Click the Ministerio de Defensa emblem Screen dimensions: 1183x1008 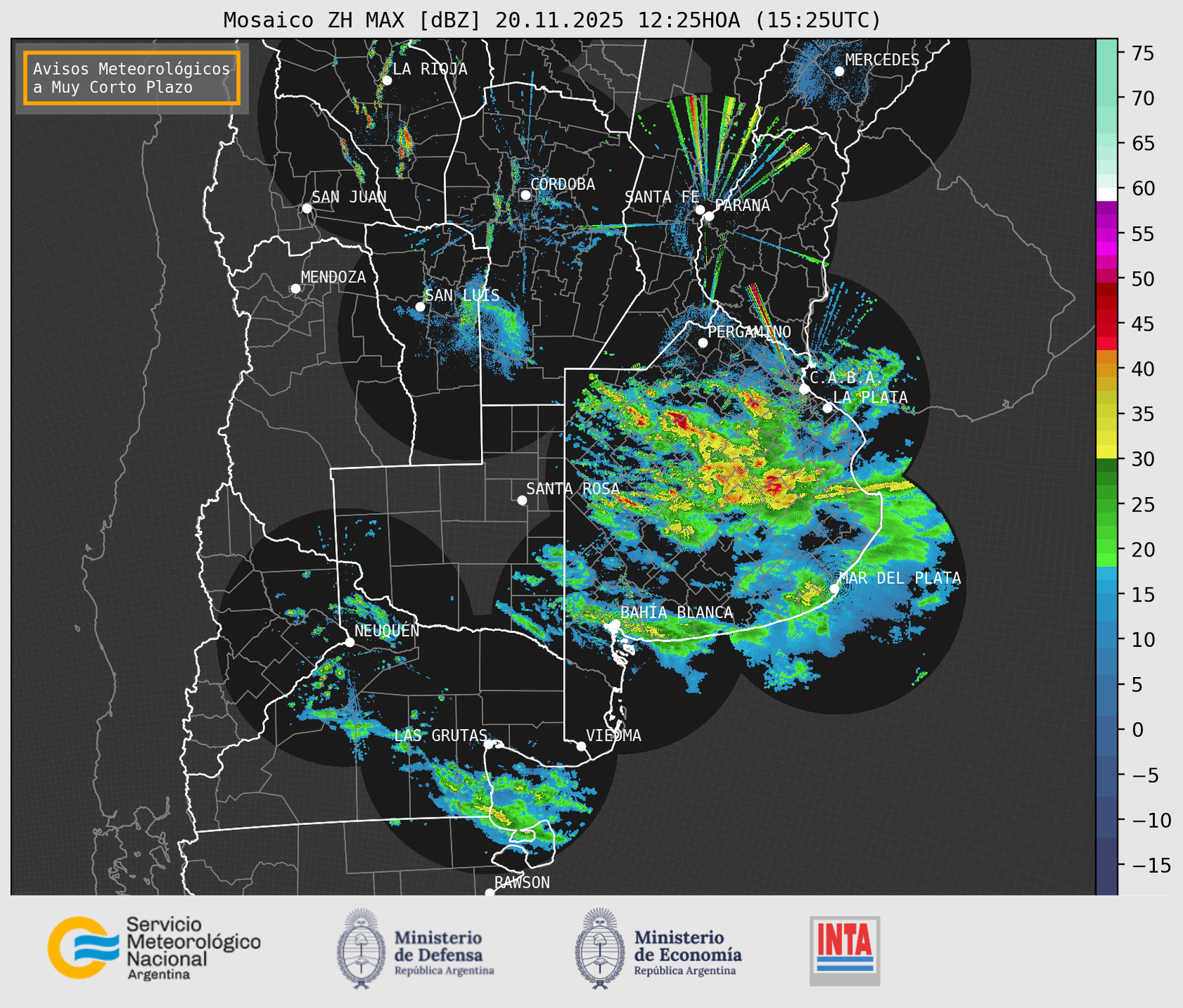361,948
